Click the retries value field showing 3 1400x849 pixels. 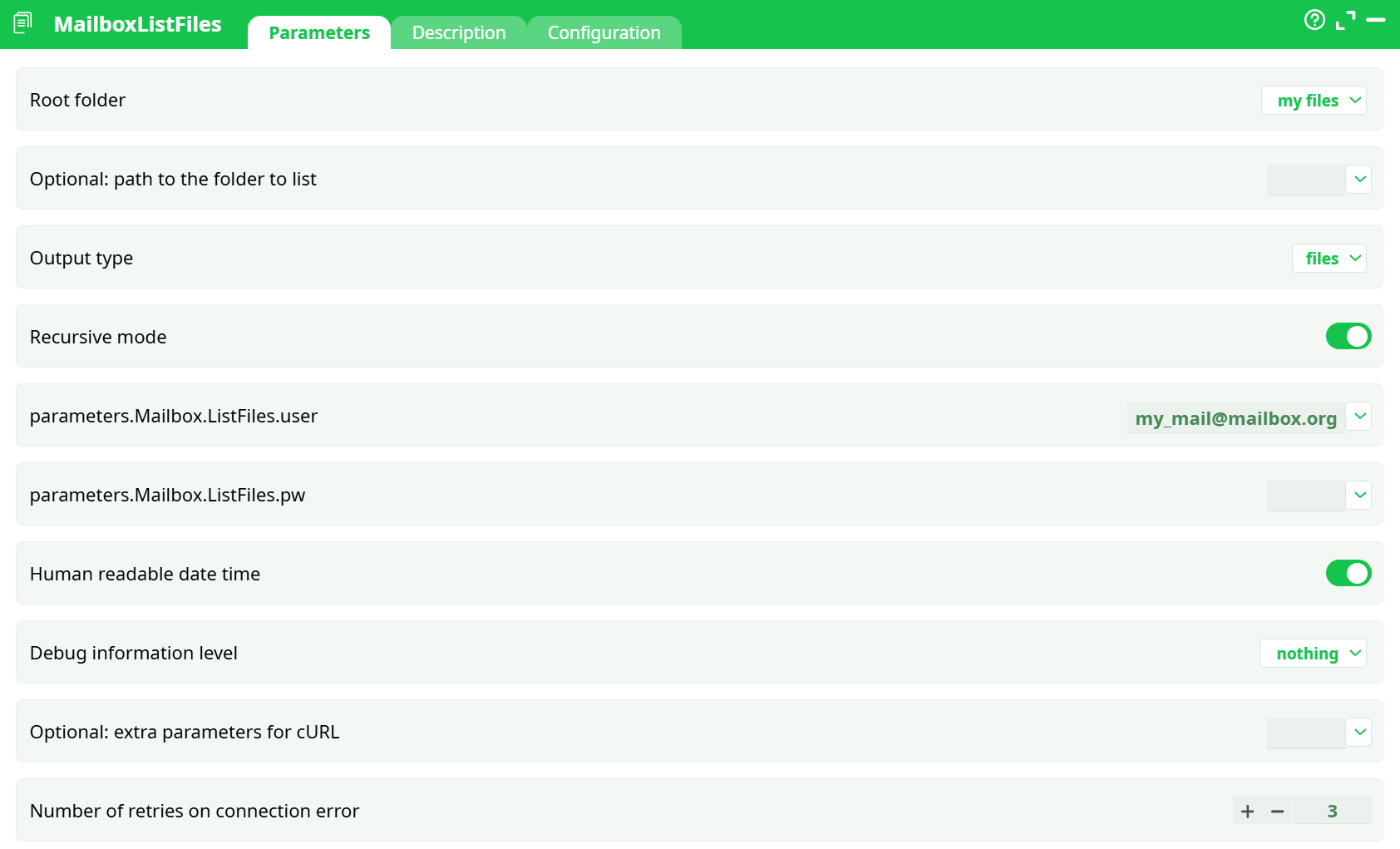[x=1332, y=811]
